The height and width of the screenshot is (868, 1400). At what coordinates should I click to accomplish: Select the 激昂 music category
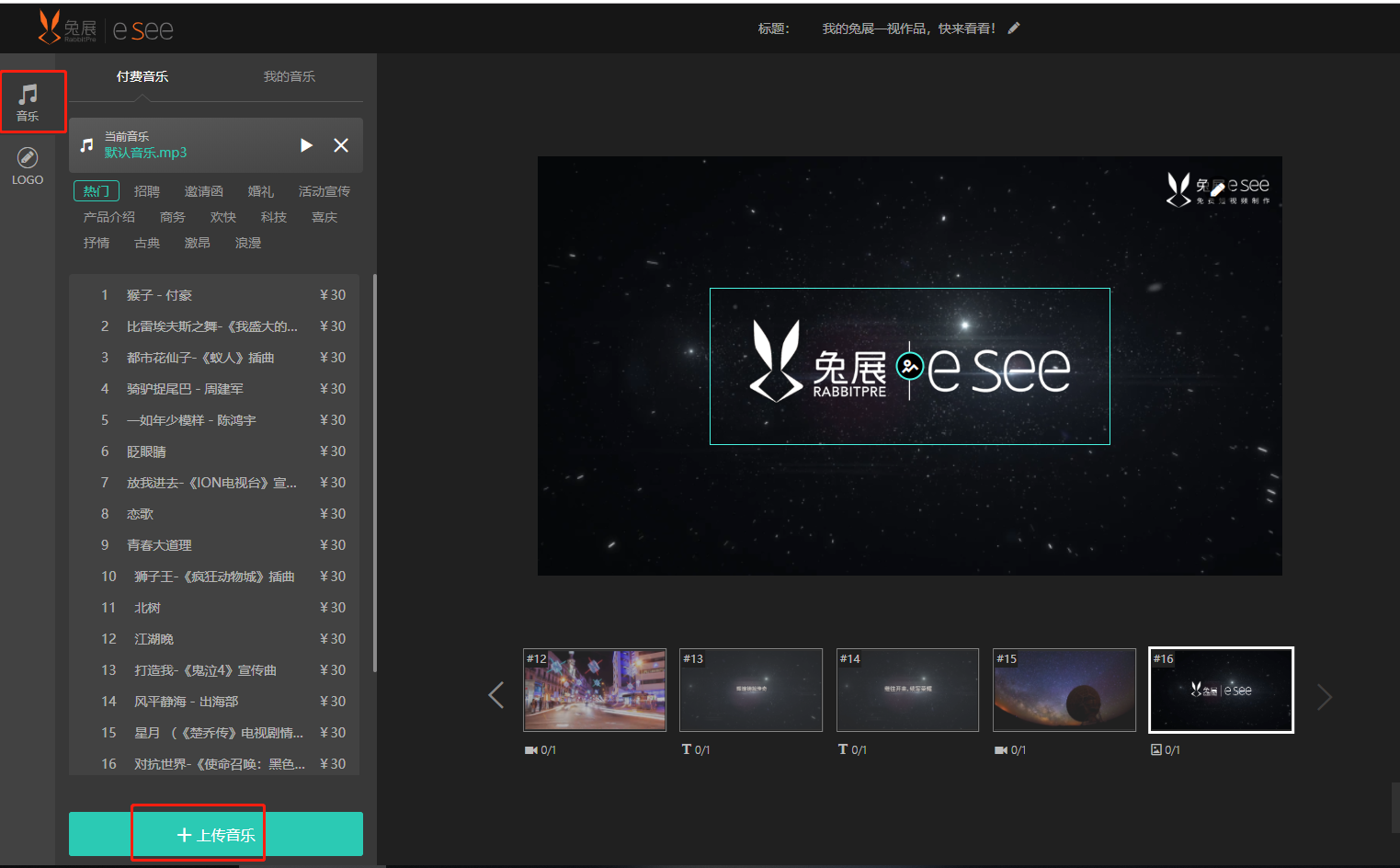(x=198, y=243)
